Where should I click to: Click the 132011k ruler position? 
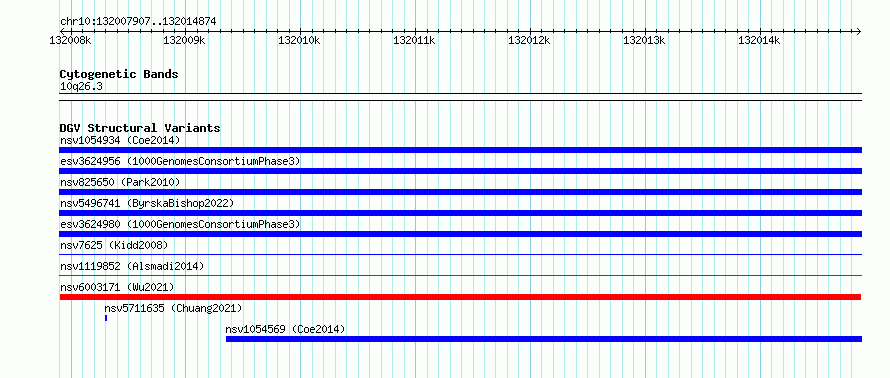coord(414,40)
